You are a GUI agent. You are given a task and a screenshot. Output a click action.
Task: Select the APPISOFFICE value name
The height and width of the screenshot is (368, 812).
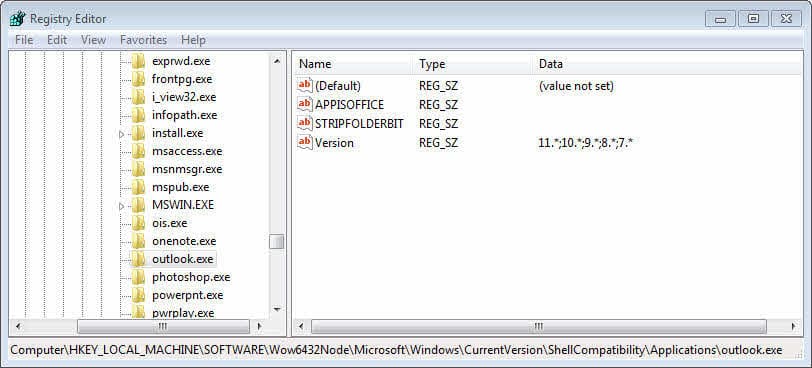click(x=350, y=105)
